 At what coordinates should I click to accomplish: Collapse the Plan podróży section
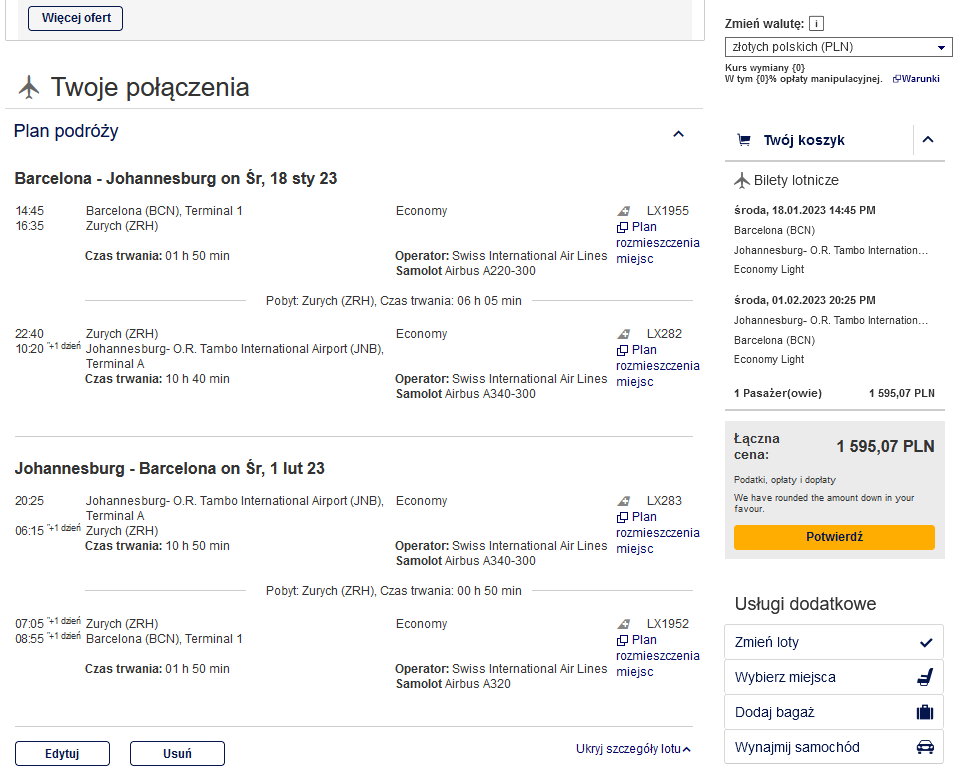678,133
